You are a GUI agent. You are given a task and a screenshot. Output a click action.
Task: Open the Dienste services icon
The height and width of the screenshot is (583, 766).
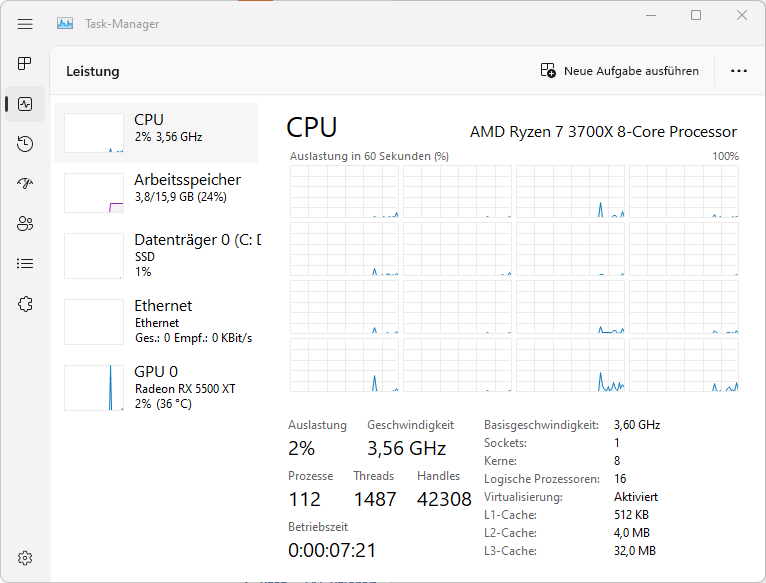(25, 304)
